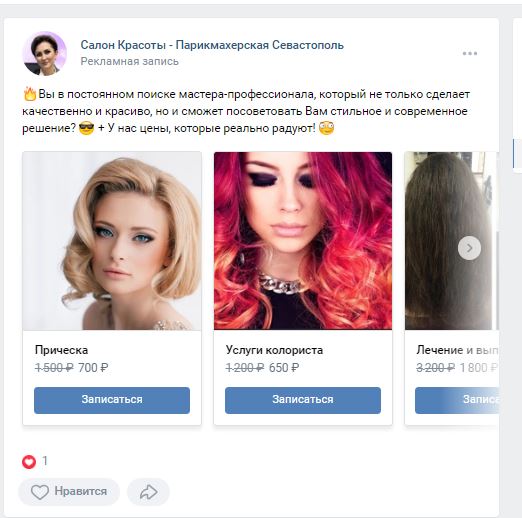Click the red heart reactions icon
522x518 pixels.
click(x=29, y=462)
